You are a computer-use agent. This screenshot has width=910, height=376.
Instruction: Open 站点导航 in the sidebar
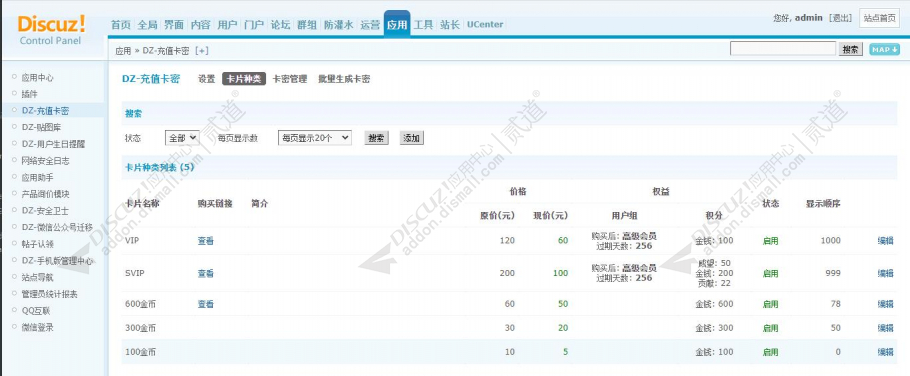coord(38,277)
